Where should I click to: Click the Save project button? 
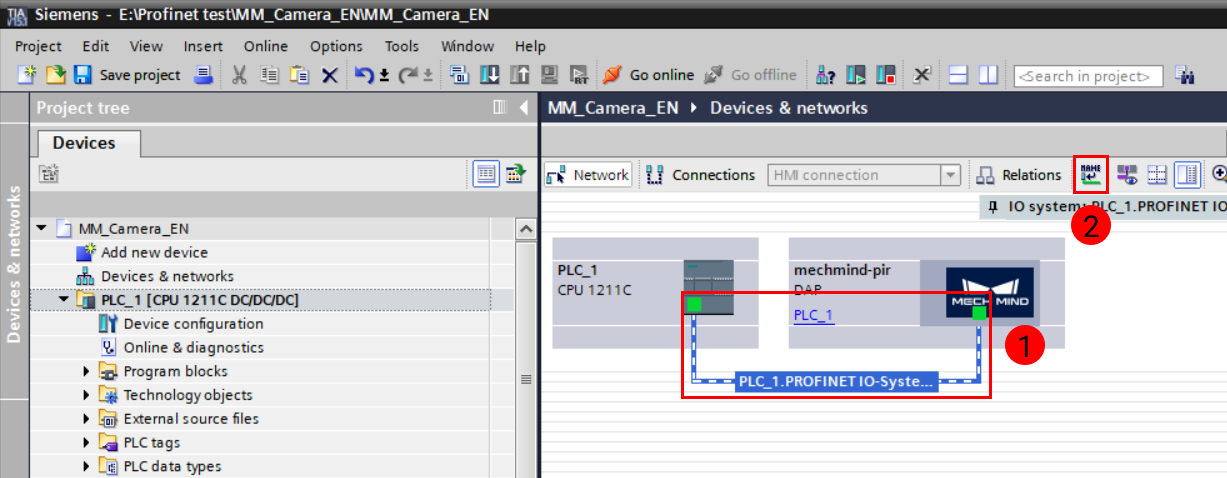[127, 75]
